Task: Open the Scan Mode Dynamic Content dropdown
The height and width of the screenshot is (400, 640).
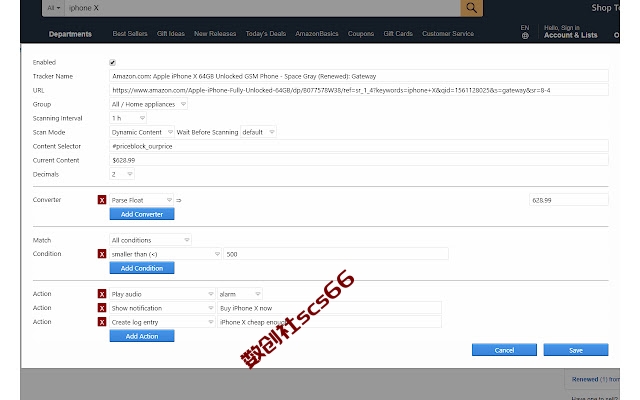Action: click(x=142, y=132)
